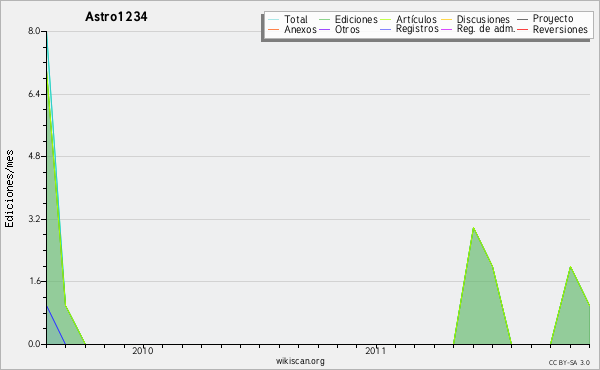
Task: Select the Reversiones legend entry
Action: tap(560, 29)
